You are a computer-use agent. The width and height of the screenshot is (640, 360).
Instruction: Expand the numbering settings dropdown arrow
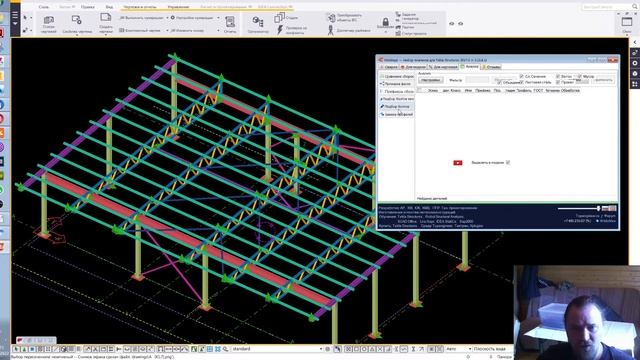(218, 18)
